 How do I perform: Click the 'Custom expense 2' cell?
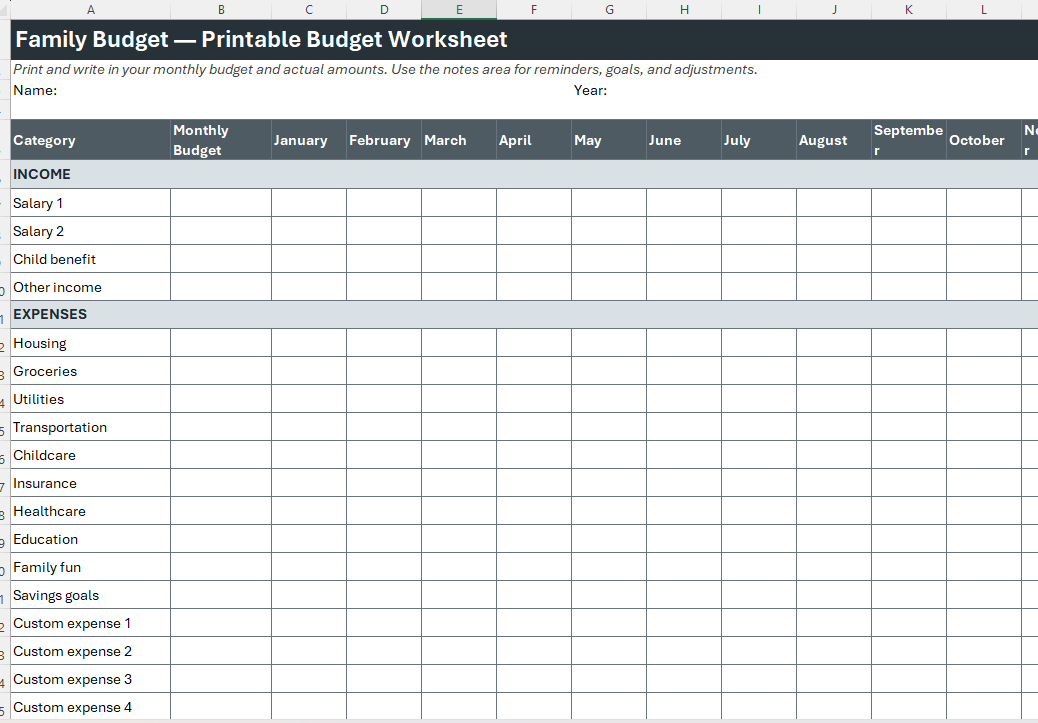(91, 651)
